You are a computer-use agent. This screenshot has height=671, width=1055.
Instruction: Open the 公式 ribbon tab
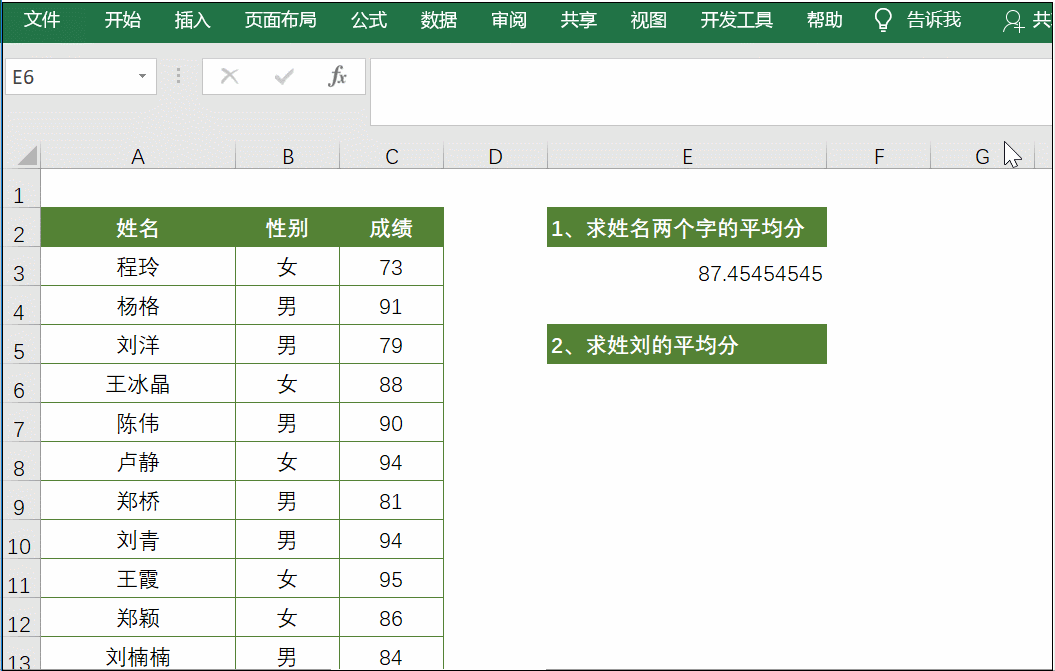(x=369, y=20)
